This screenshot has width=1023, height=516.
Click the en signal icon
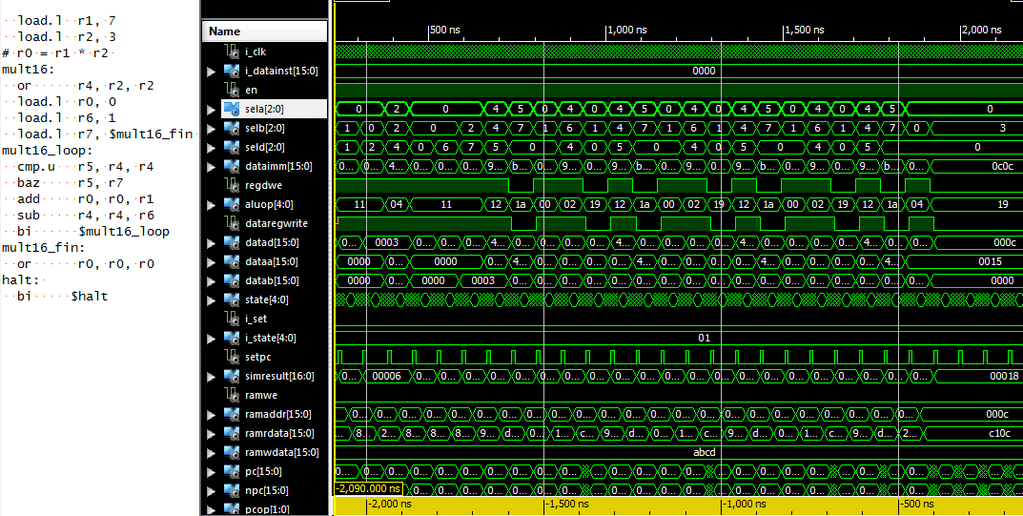pyautogui.click(x=231, y=90)
